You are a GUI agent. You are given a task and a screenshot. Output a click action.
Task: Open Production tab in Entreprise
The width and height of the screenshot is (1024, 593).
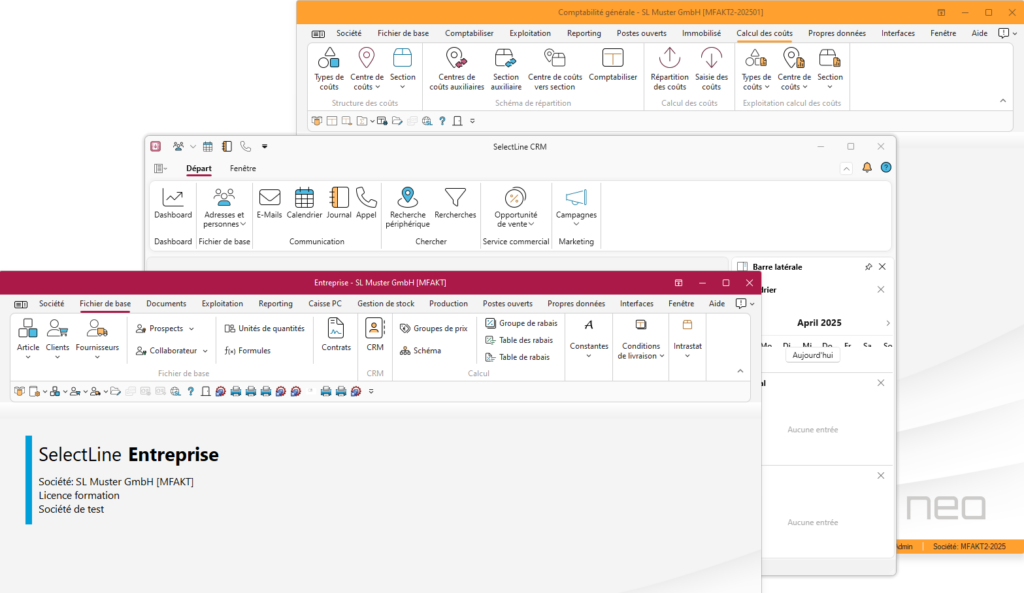pyautogui.click(x=448, y=304)
